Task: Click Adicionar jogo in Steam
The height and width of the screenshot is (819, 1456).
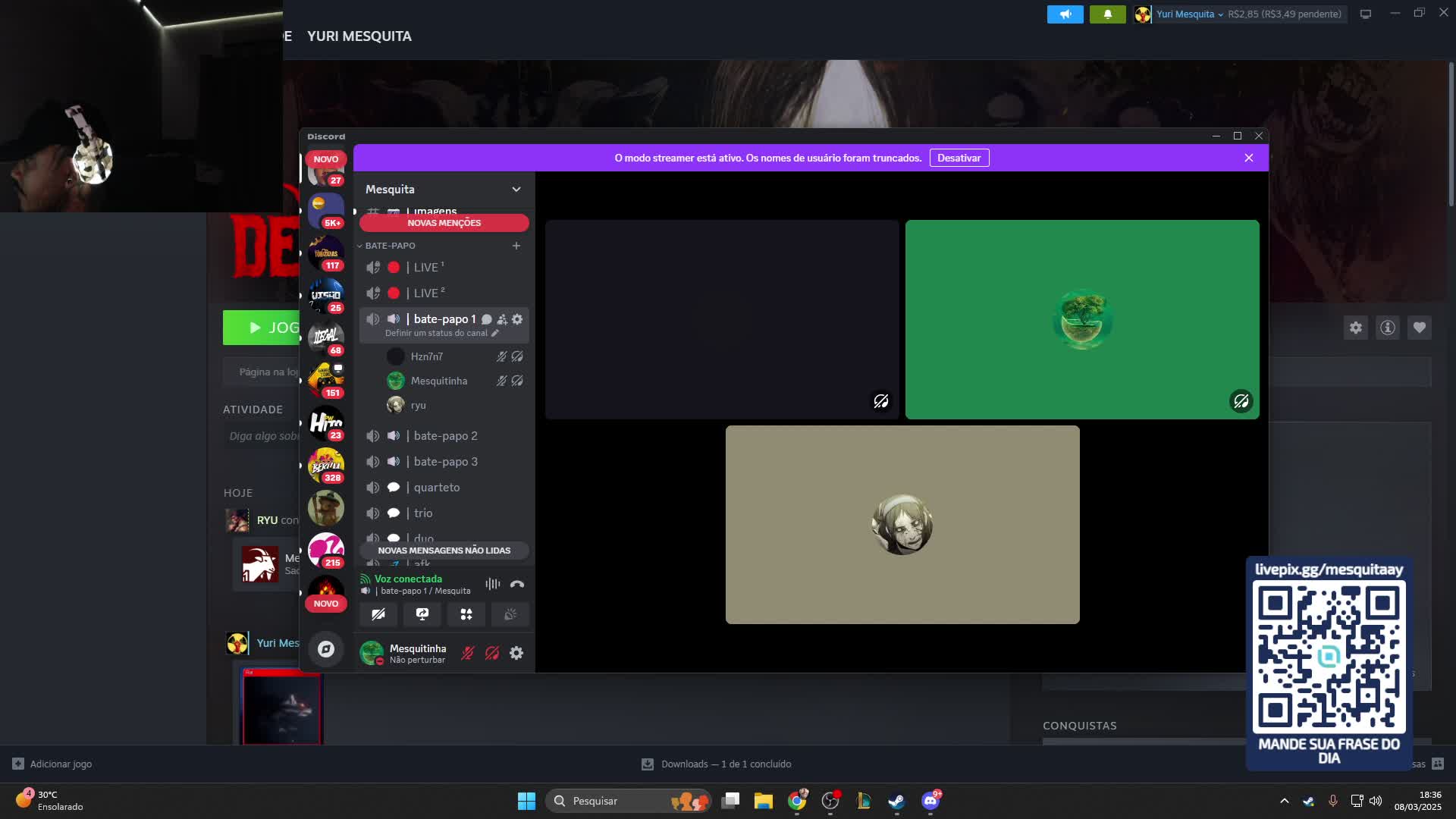Action: tap(52, 764)
